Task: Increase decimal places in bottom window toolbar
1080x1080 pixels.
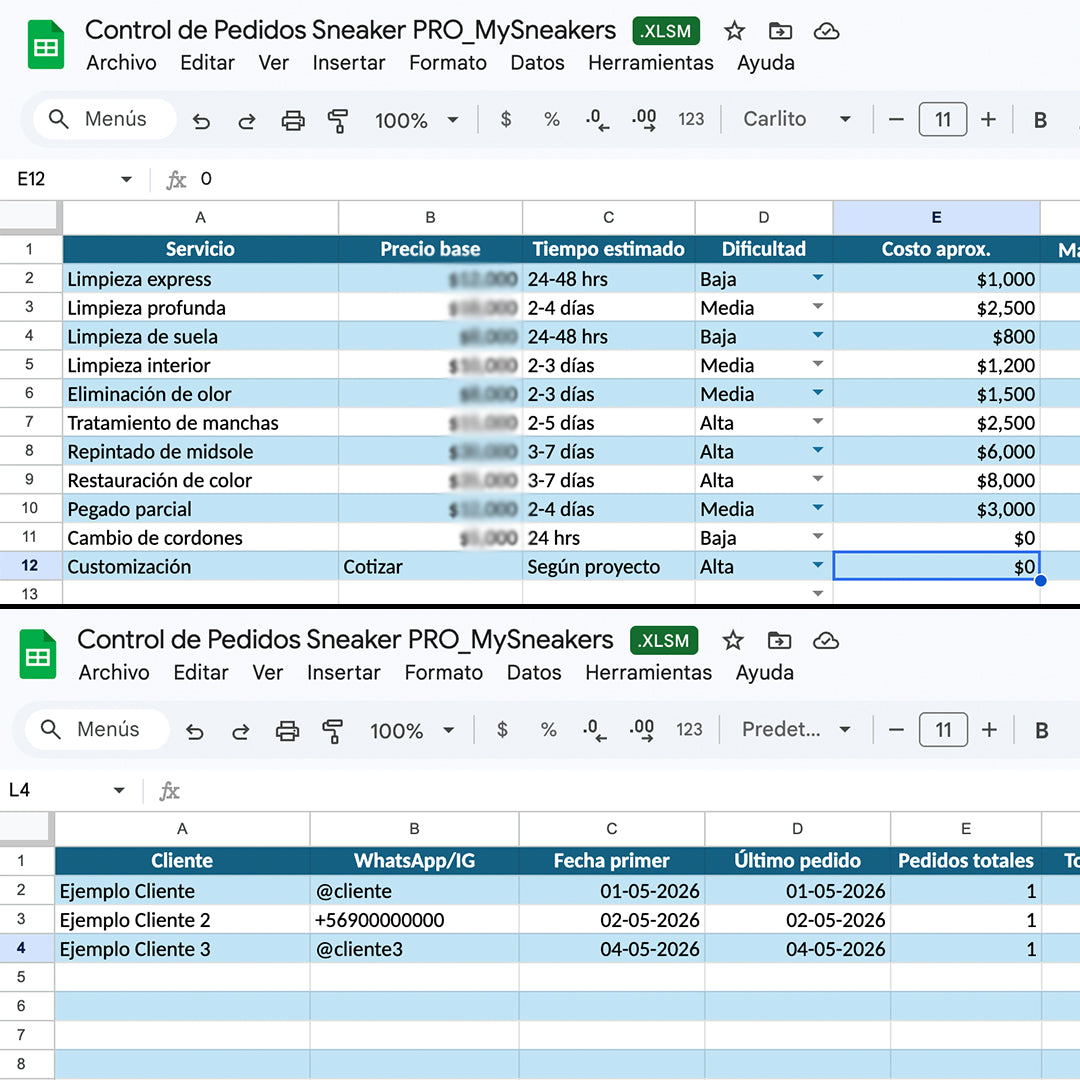Action: click(x=642, y=729)
